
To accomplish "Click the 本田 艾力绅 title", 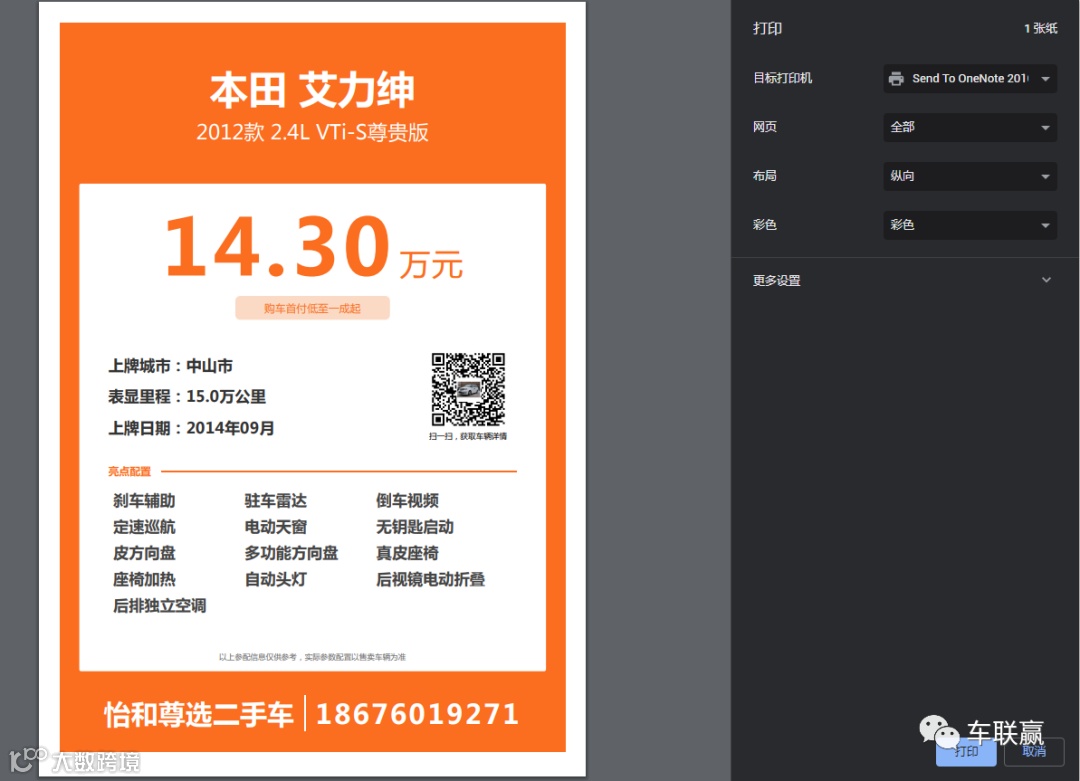I will [312, 90].
